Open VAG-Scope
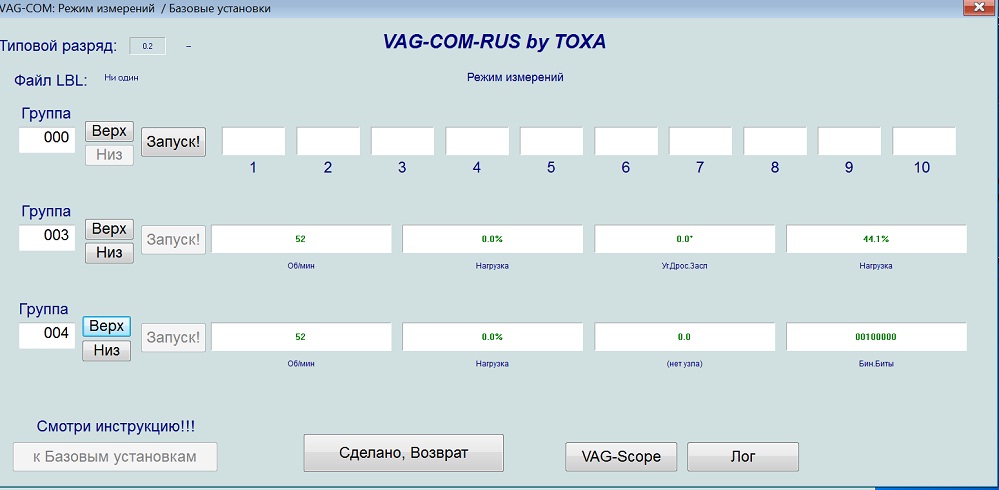999x490 pixels. (x=621, y=457)
